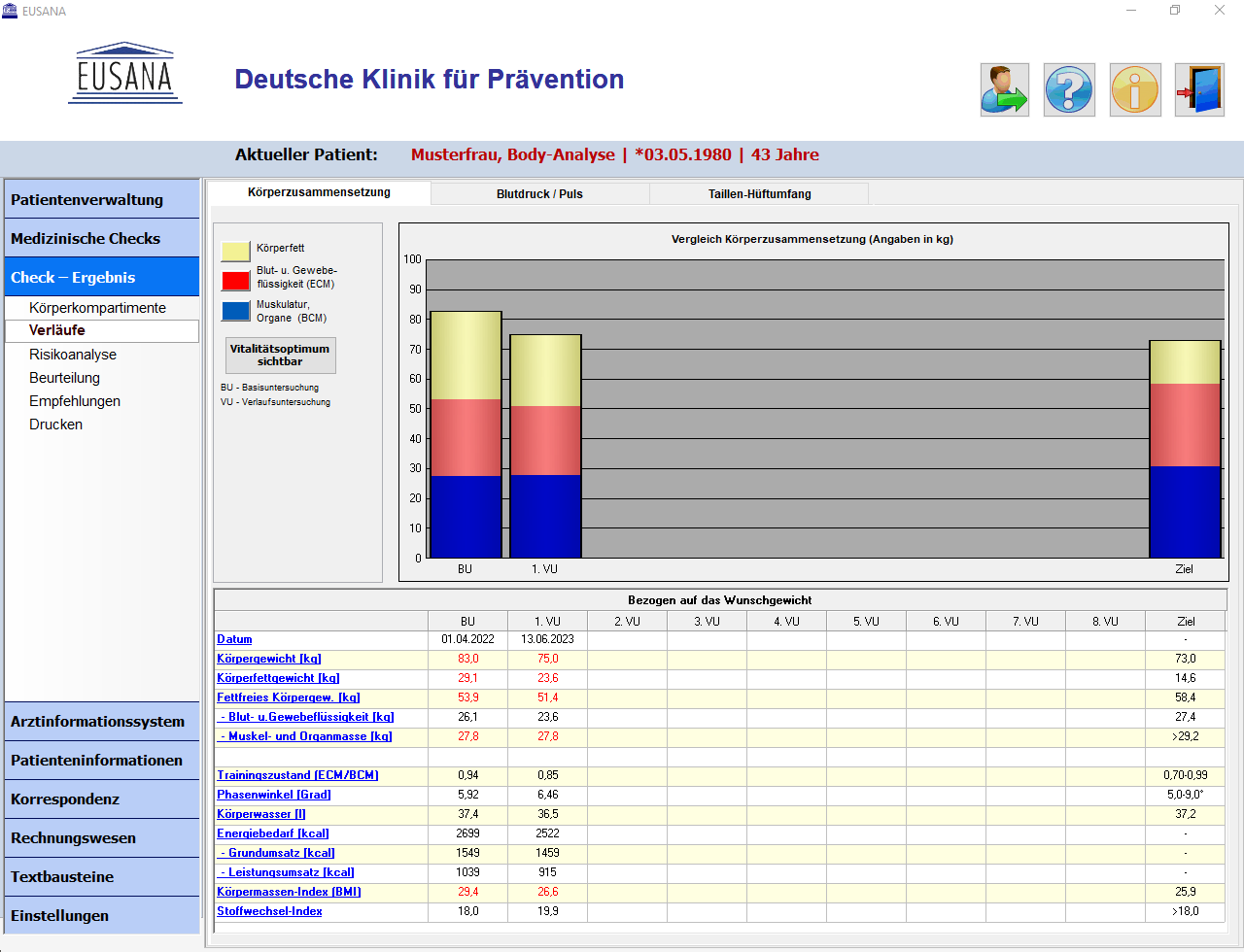The width and height of the screenshot is (1244, 952).
Task: Select Empfehlungen in sidebar
Action: [75, 401]
